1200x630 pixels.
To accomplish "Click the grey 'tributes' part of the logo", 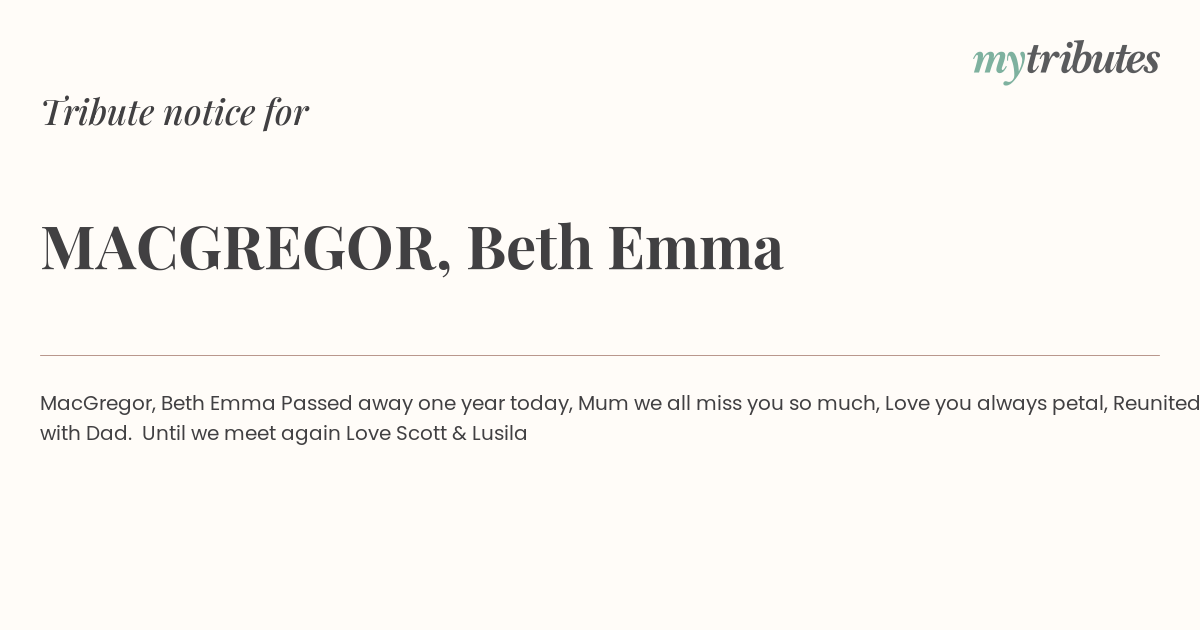I will (1092, 58).
